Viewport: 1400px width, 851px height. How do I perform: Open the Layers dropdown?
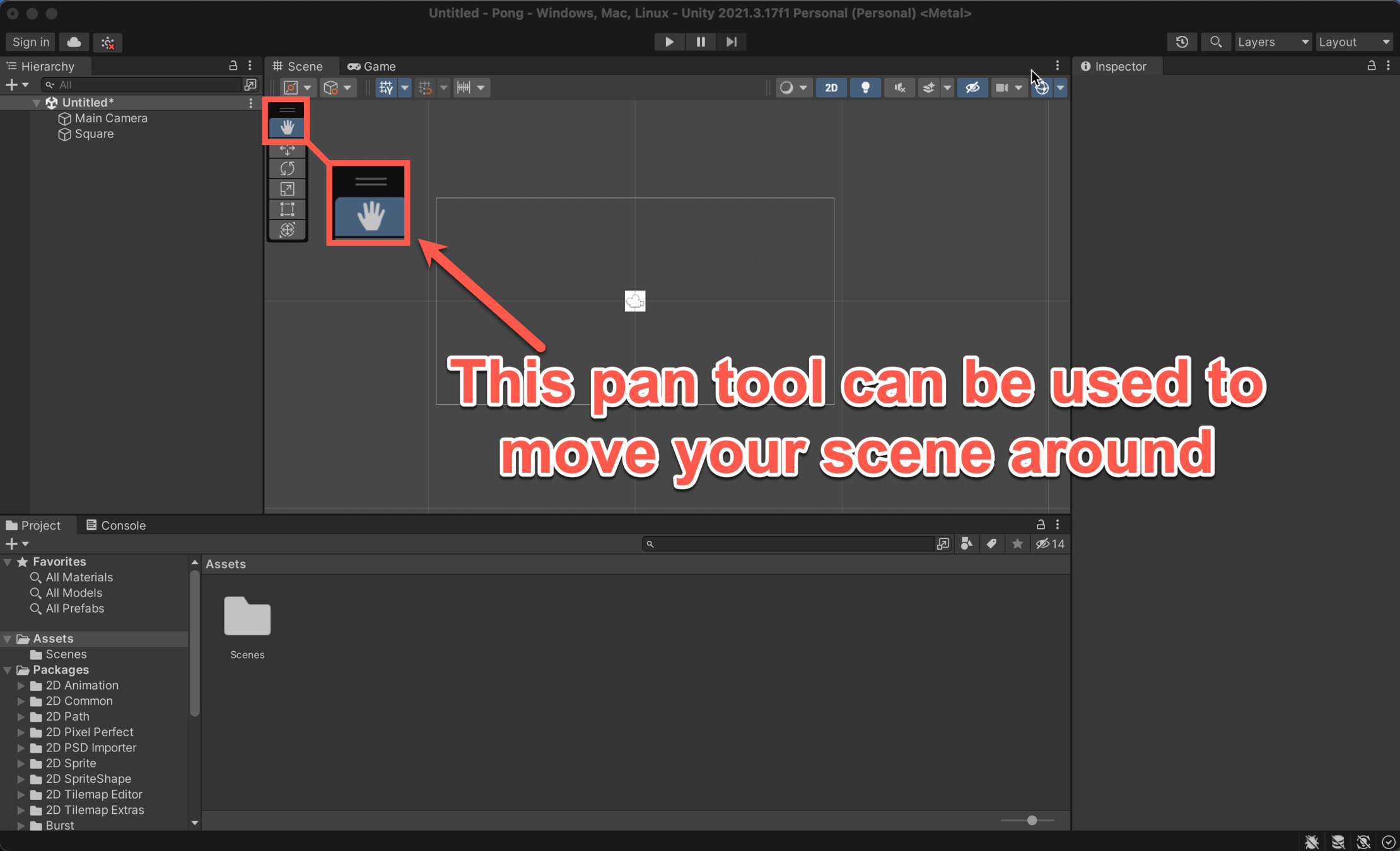click(1273, 42)
